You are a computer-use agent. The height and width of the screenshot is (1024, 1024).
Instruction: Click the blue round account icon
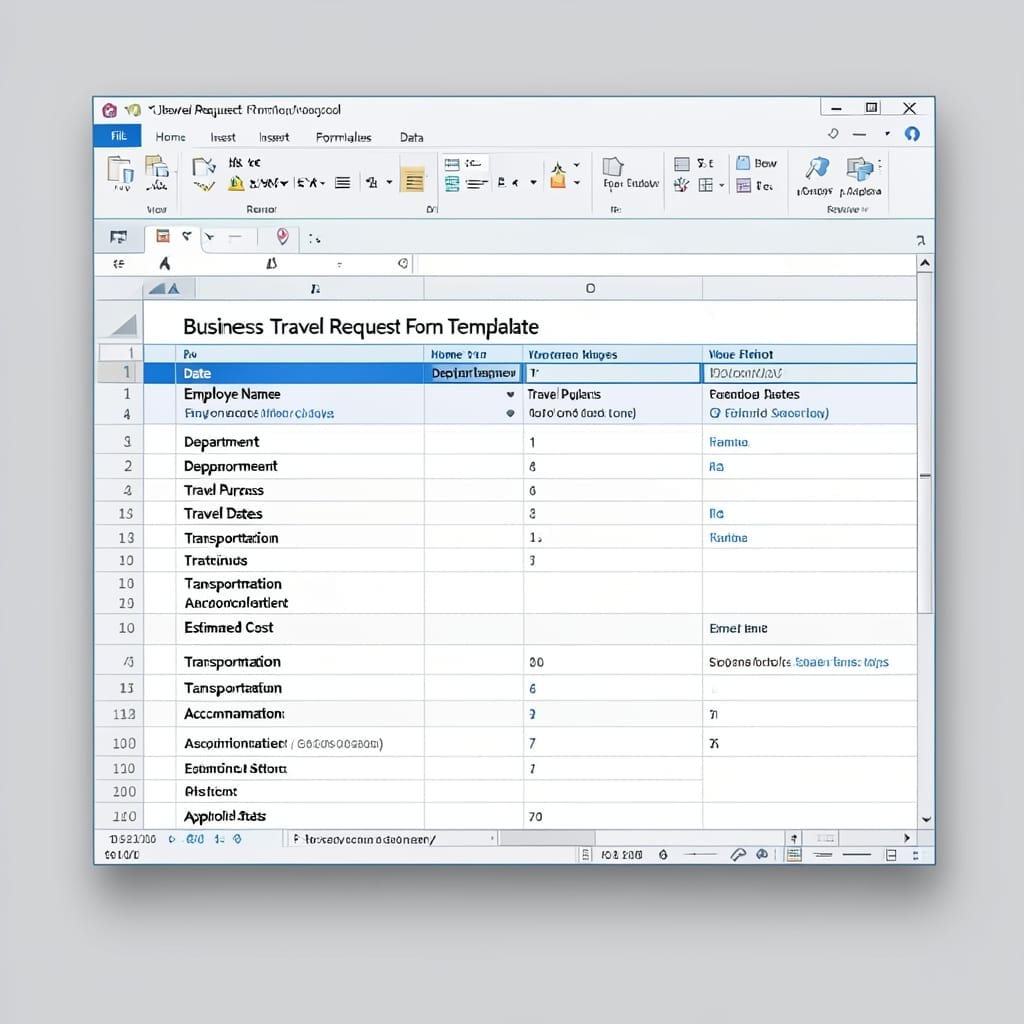(912, 134)
